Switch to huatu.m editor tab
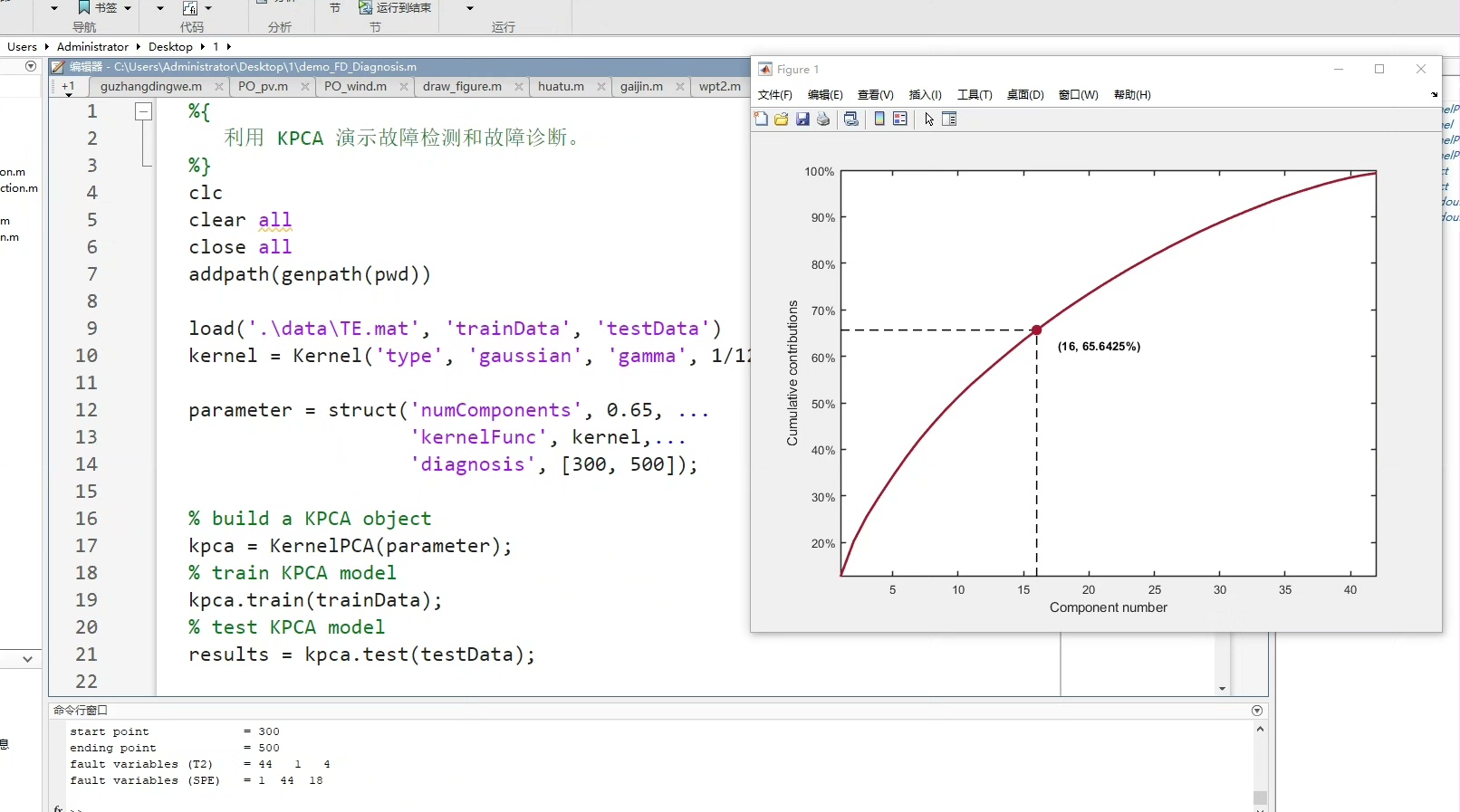 pos(561,87)
